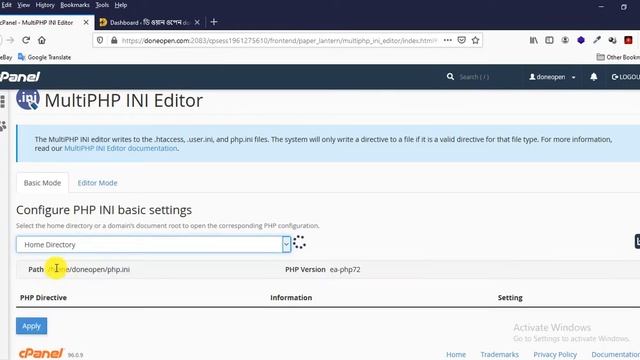Go to the browser home page
The image size is (640, 360).
(x=42, y=40)
